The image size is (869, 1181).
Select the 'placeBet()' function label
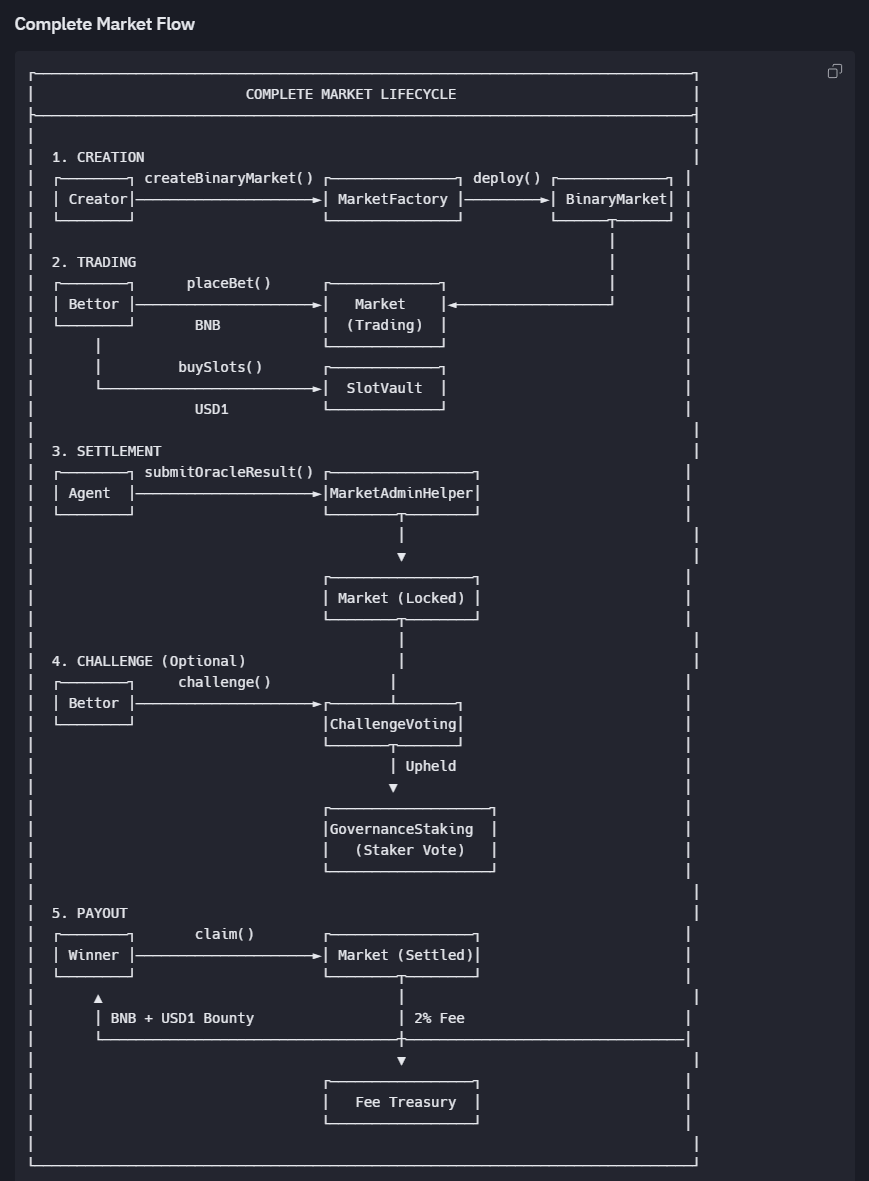229,283
